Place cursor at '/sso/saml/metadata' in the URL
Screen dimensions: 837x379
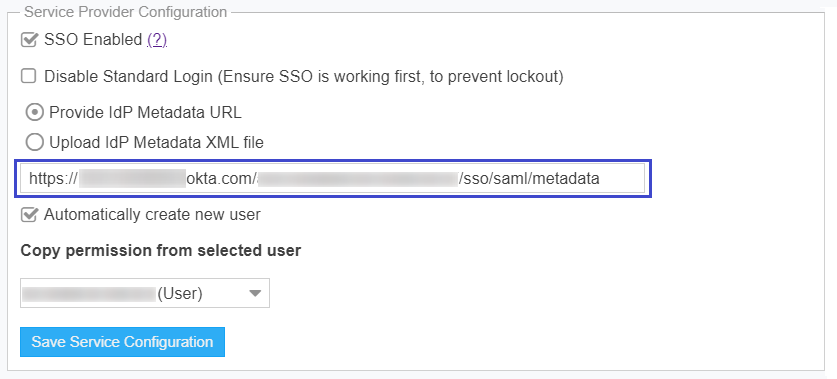coord(529,179)
